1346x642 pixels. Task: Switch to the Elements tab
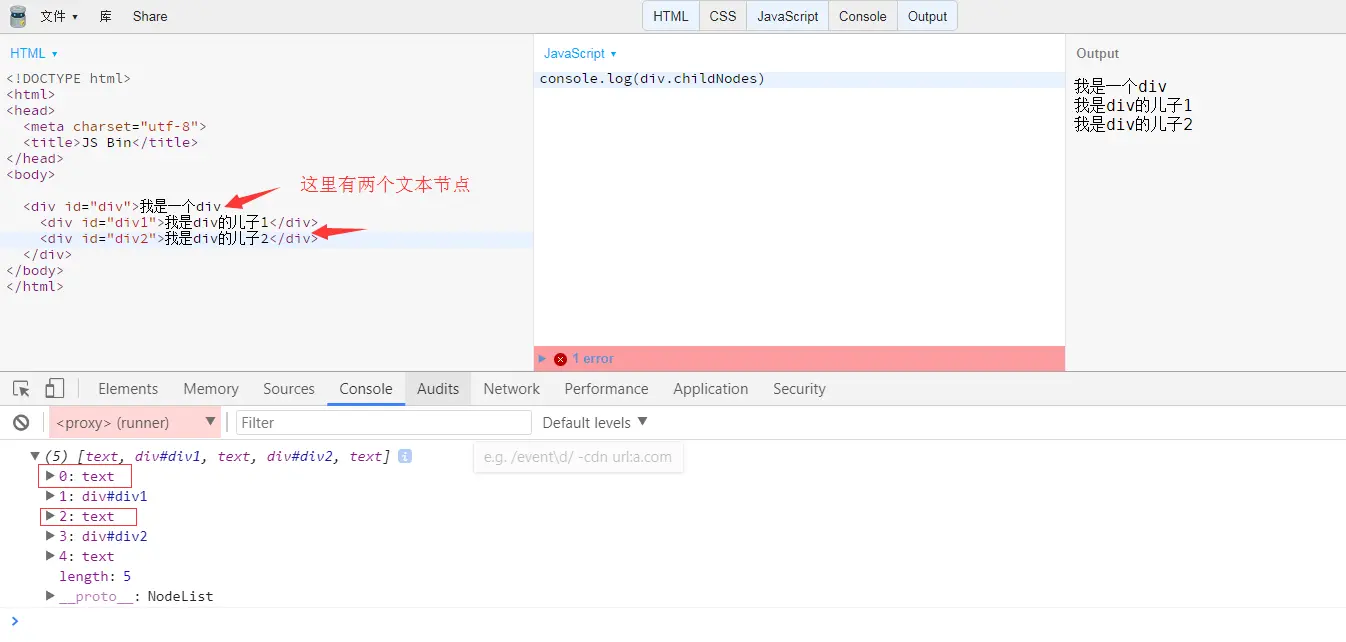128,389
